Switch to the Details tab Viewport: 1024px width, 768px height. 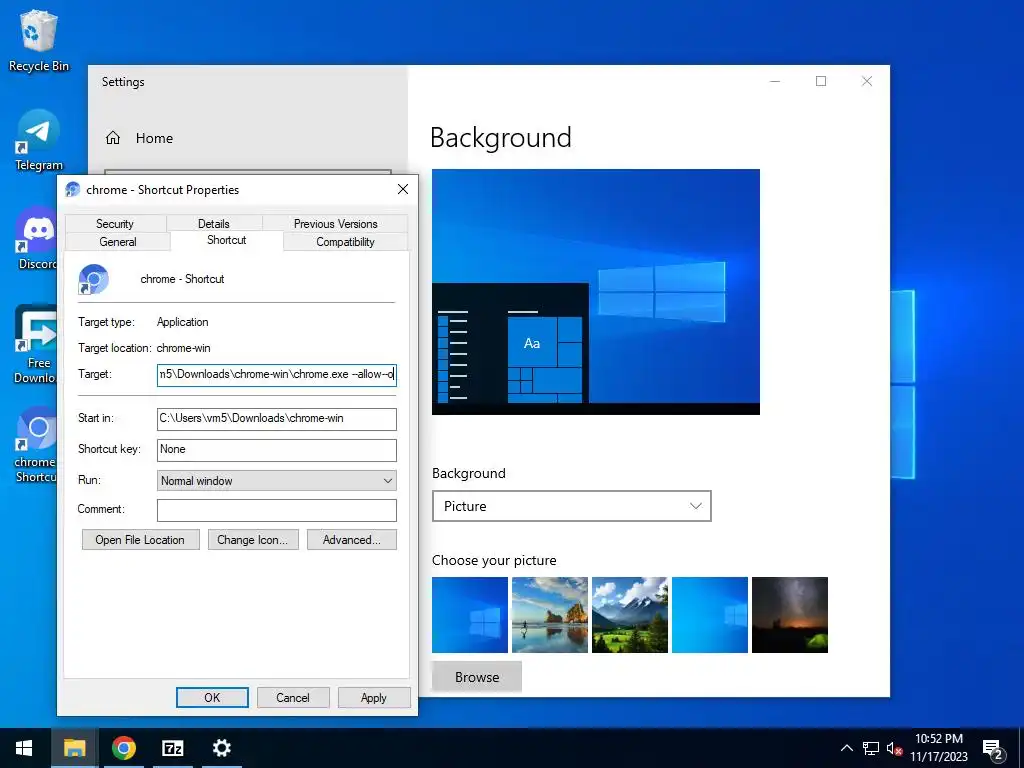tap(214, 223)
